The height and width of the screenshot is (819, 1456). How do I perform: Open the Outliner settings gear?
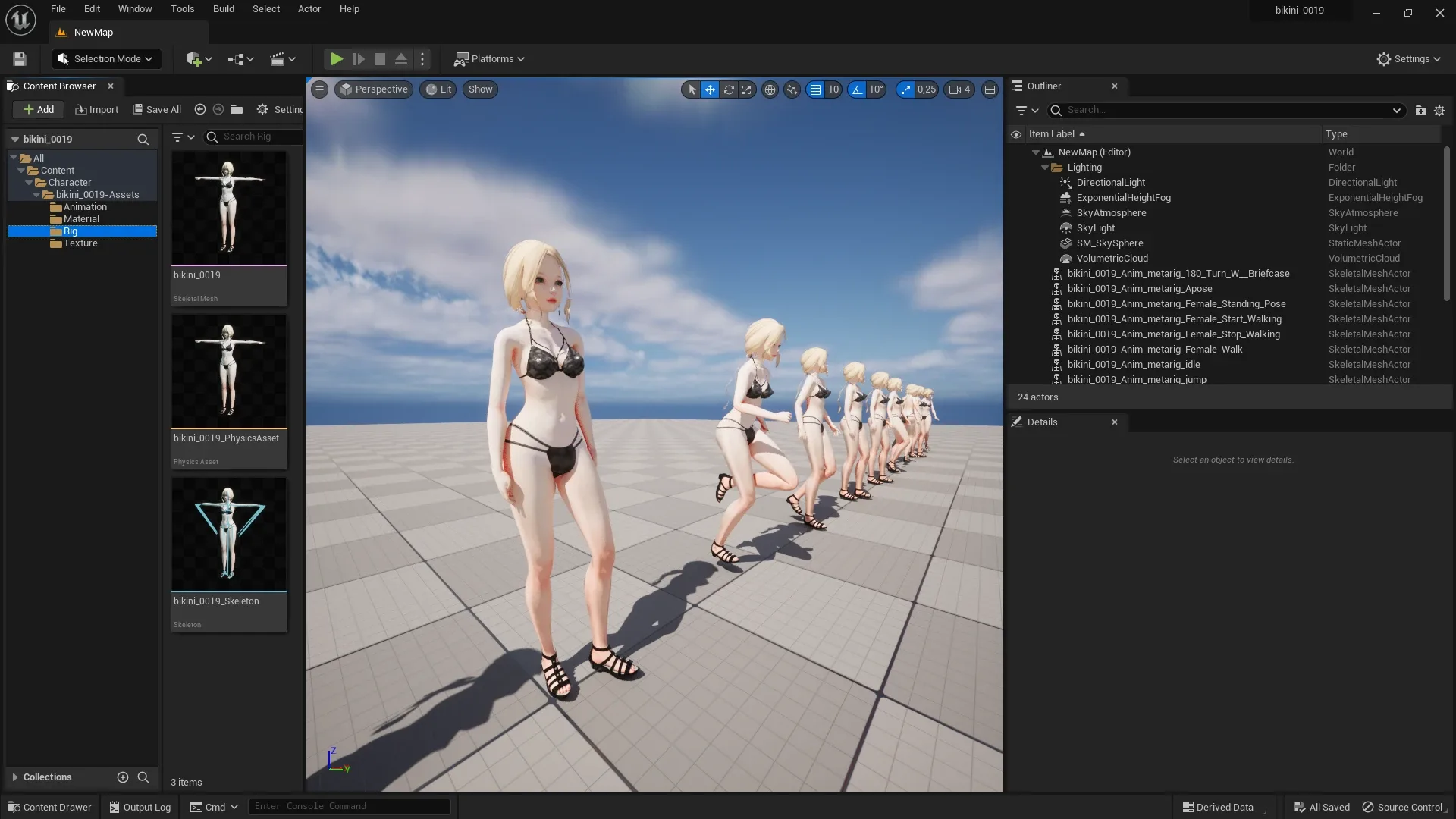tap(1440, 110)
